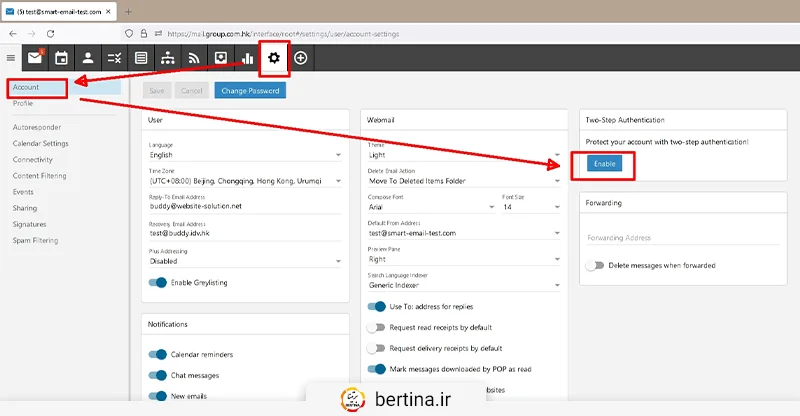800x416 pixels.
Task: Toggle the Enable Greylisting switch
Action: click(157, 283)
